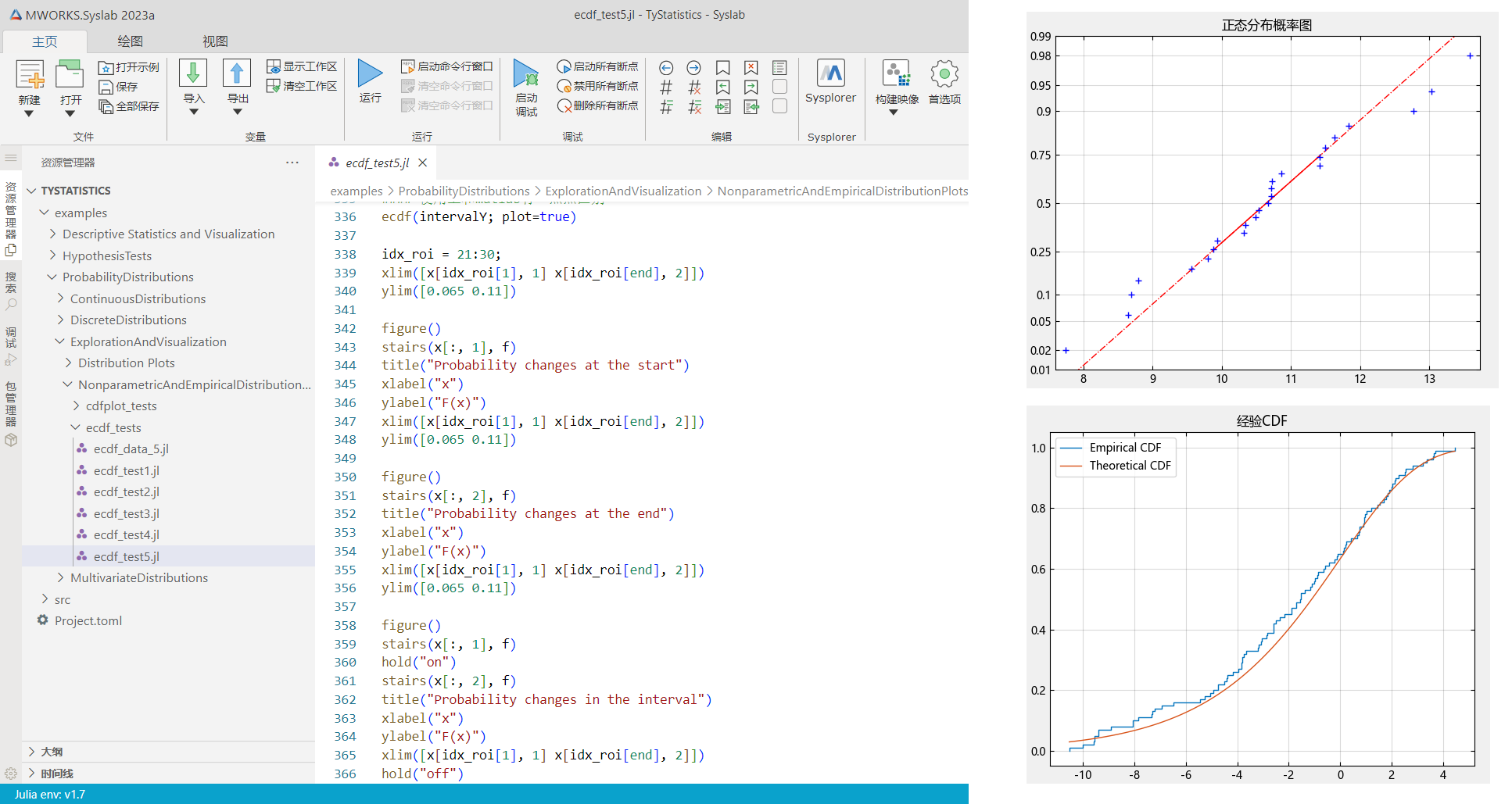Open Preferences (首选项) gear icon
1512x804 pixels.
click(944, 74)
